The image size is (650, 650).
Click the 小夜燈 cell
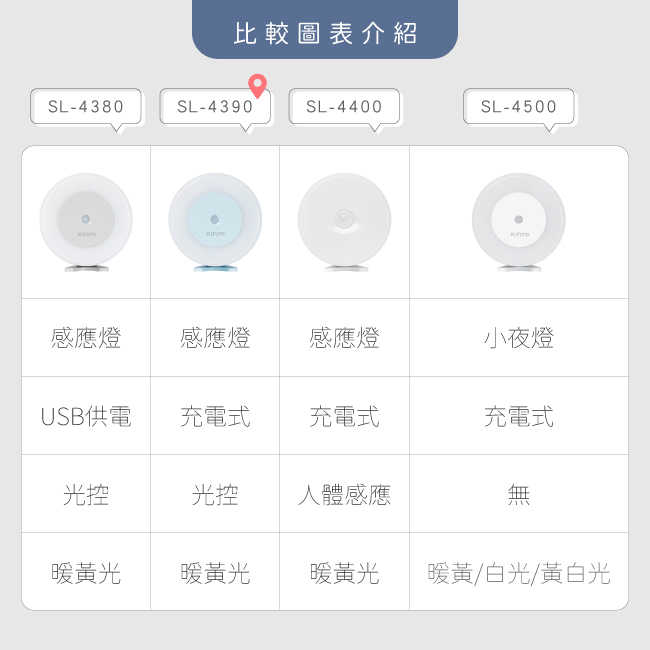(518, 338)
